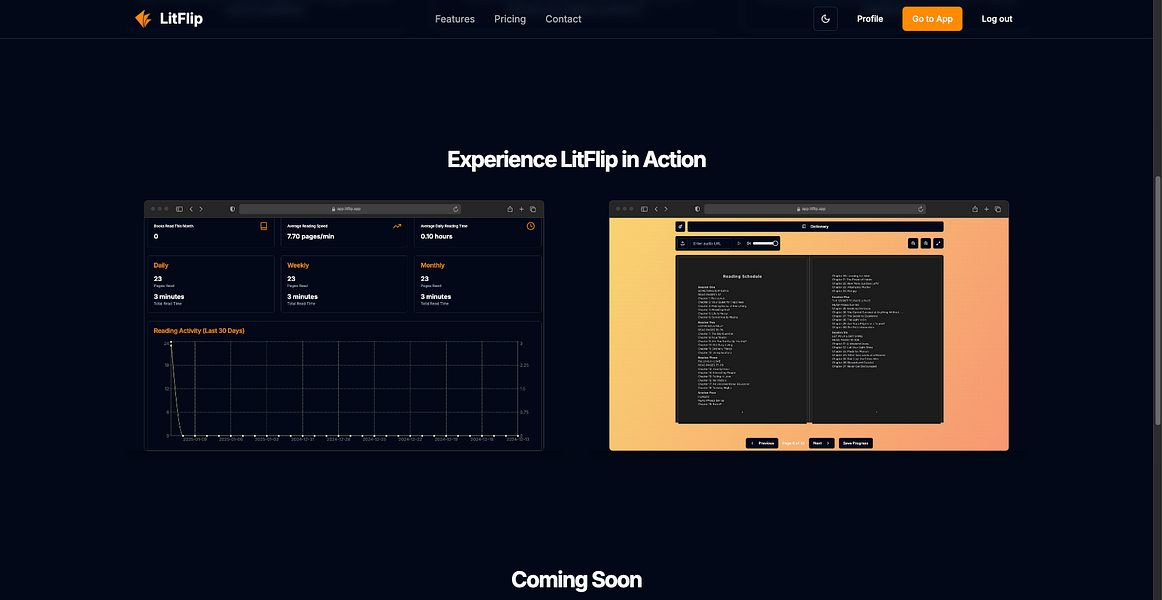The width and height of the screenshot is (1162, 600).
Task: Click the right book page in the reader
Action: pos(877,339)
